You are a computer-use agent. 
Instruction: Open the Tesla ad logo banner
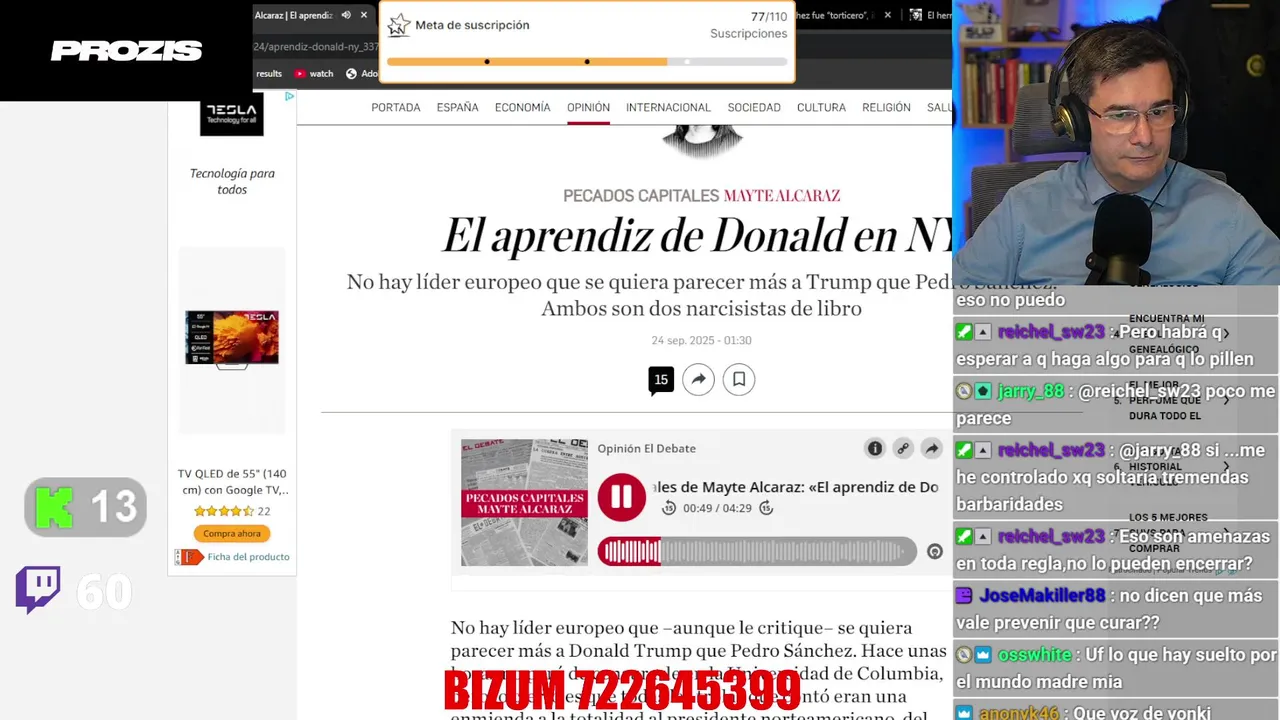pos(232,116)
